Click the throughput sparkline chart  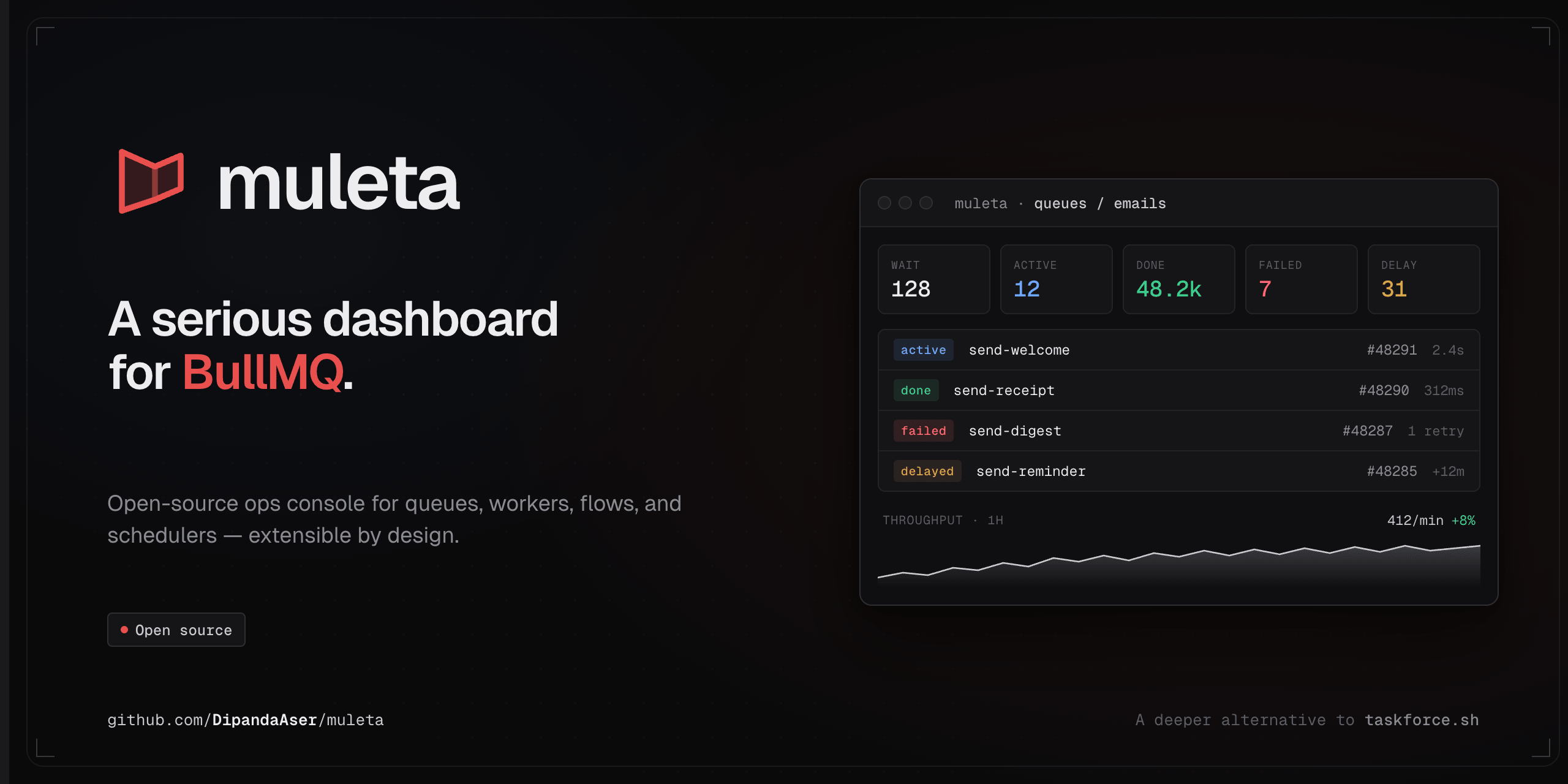coord(1178,567)
